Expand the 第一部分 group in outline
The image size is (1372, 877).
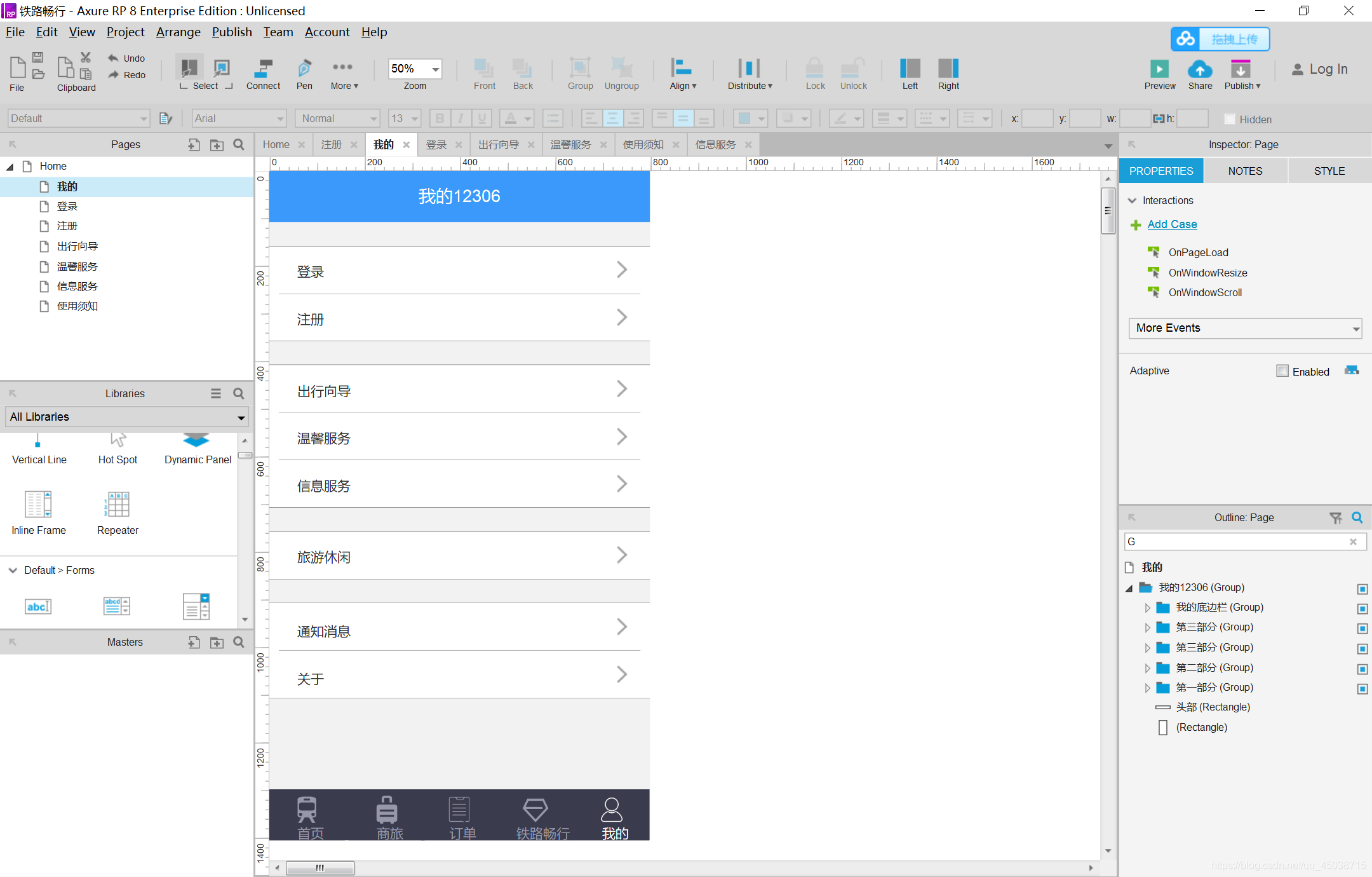pyautogui.click(x=1147, y=688)
